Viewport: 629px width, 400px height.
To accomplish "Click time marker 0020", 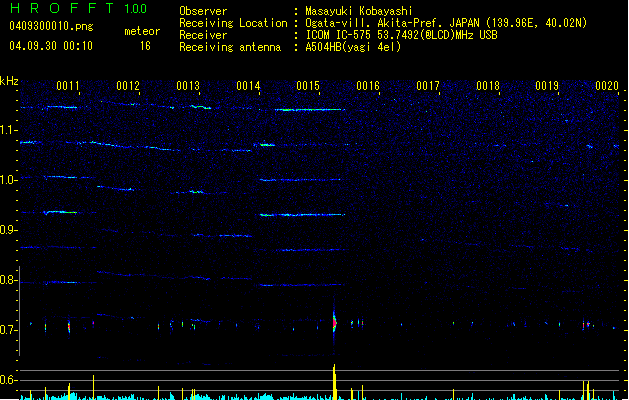I will [x=607, y=86].
